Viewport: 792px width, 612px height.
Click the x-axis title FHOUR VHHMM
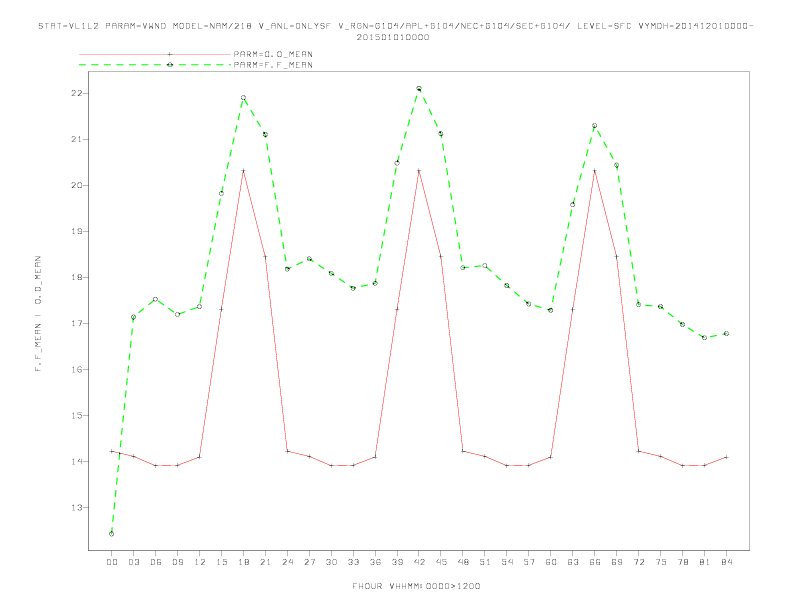pyautogui.click(x=416, y=586)
